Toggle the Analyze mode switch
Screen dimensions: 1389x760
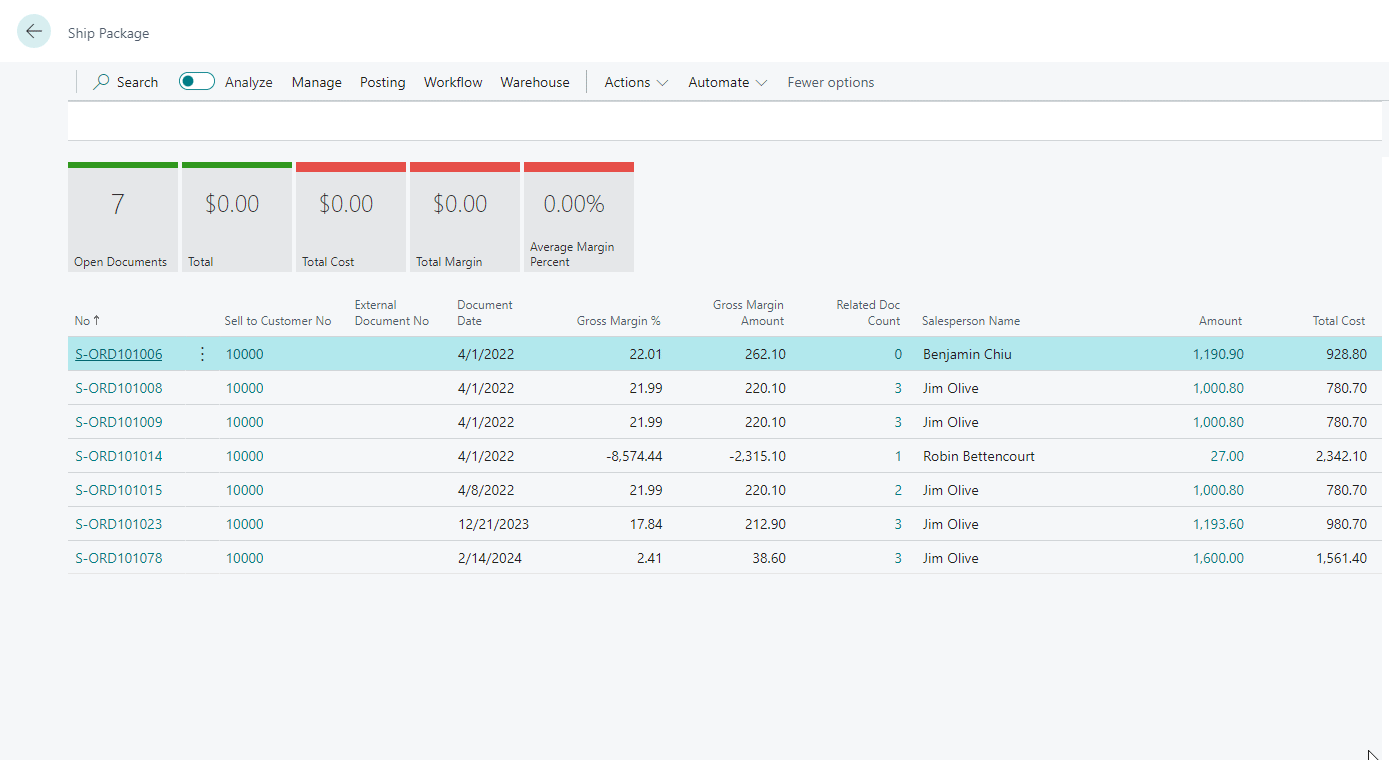point(197,82)
